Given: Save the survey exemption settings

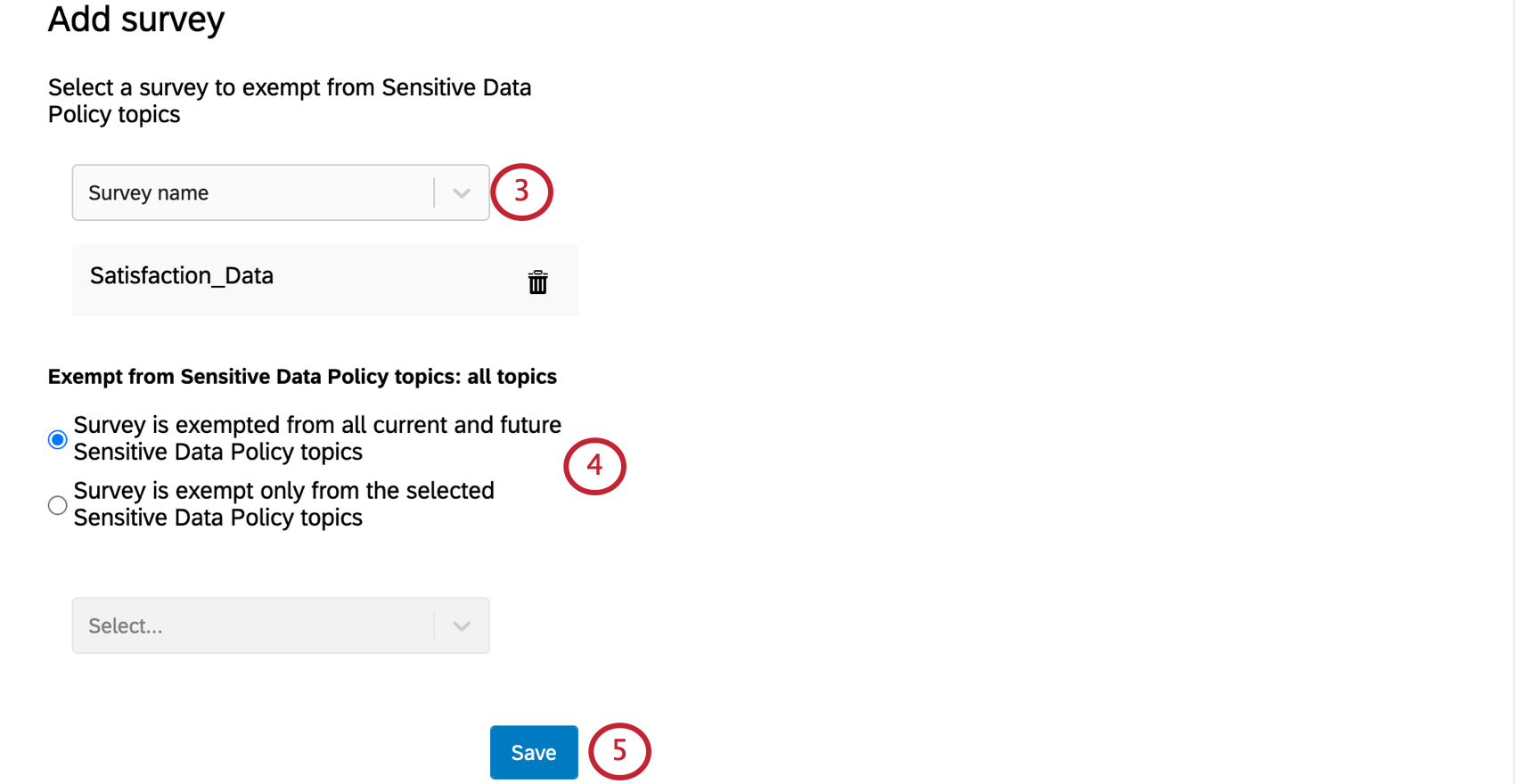Looking at the screenshot, I should coord(533,752).
